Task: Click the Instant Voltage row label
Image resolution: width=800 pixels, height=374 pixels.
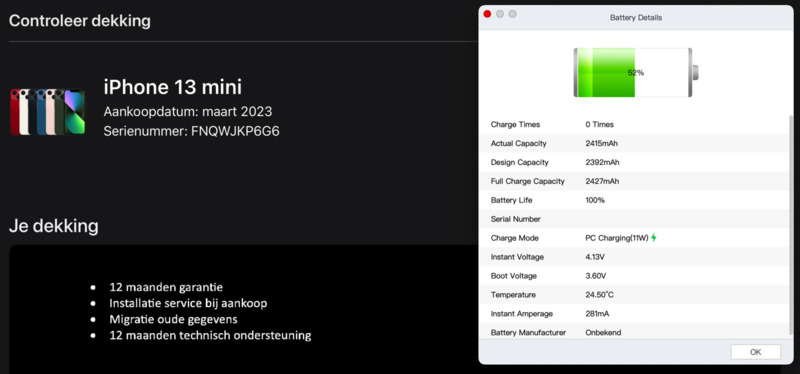Action: (517, 257)
